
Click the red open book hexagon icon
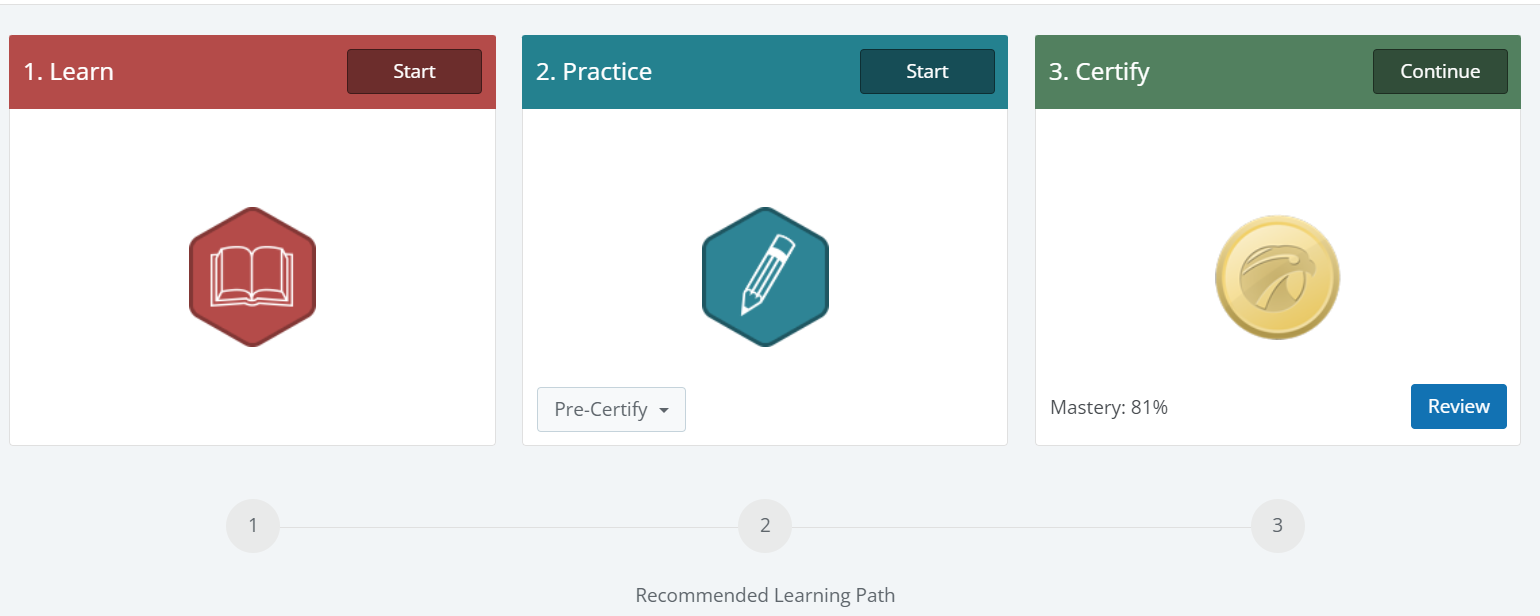pyautogui.click(x=252, y=277)
